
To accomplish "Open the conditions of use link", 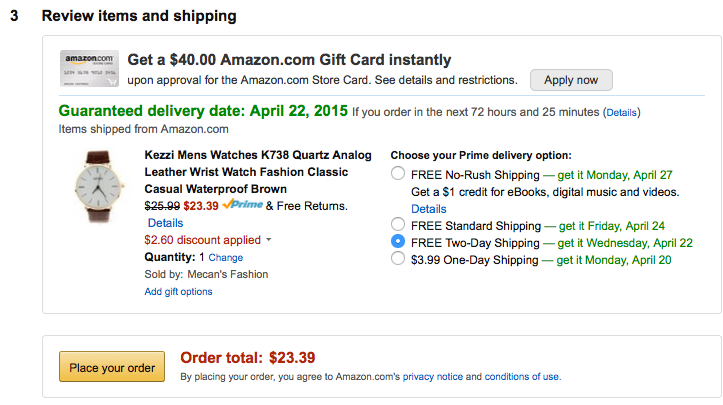I will (x=522, y=377).
